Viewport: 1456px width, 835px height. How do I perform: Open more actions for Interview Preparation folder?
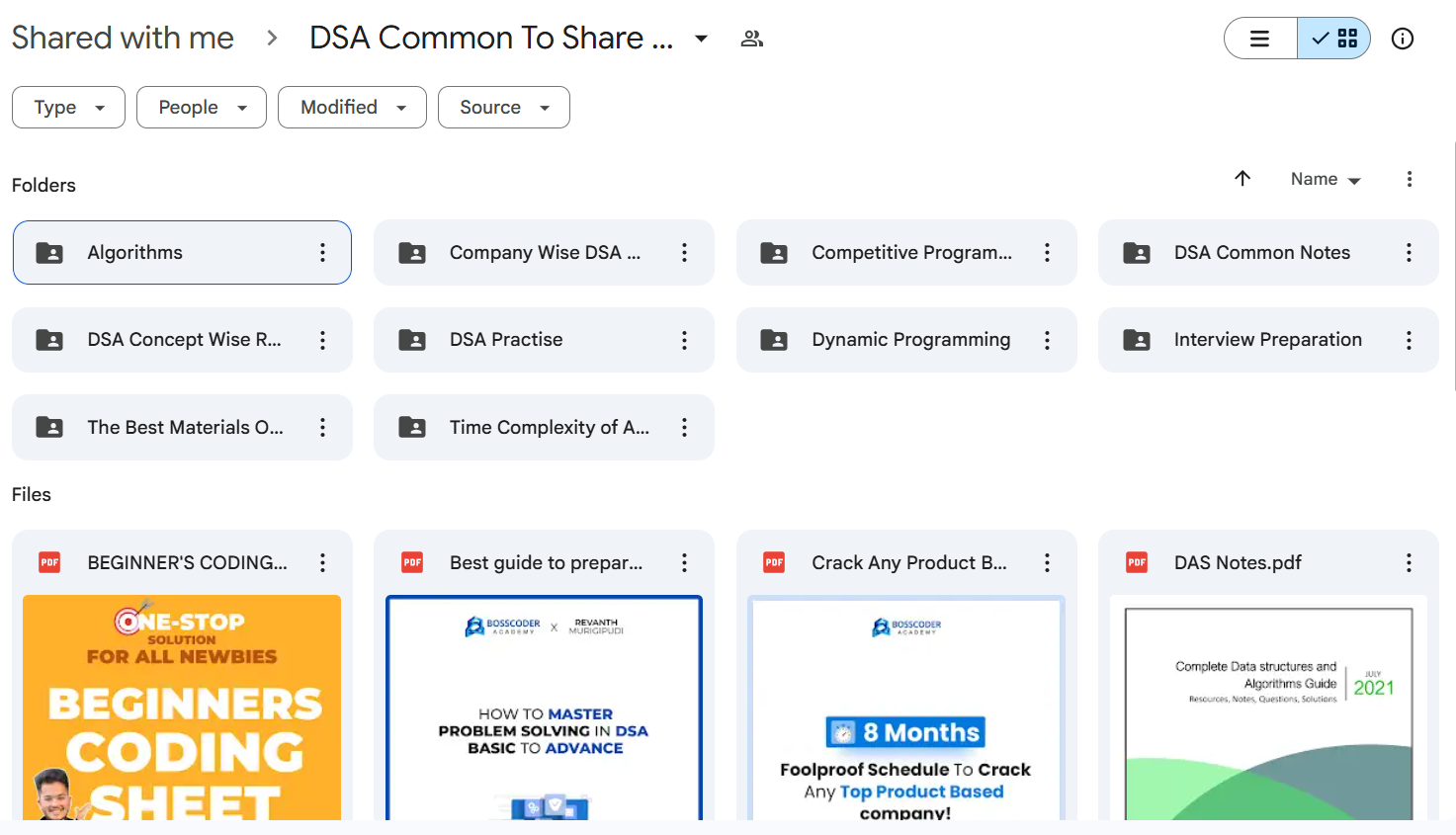pos(1409,340)
